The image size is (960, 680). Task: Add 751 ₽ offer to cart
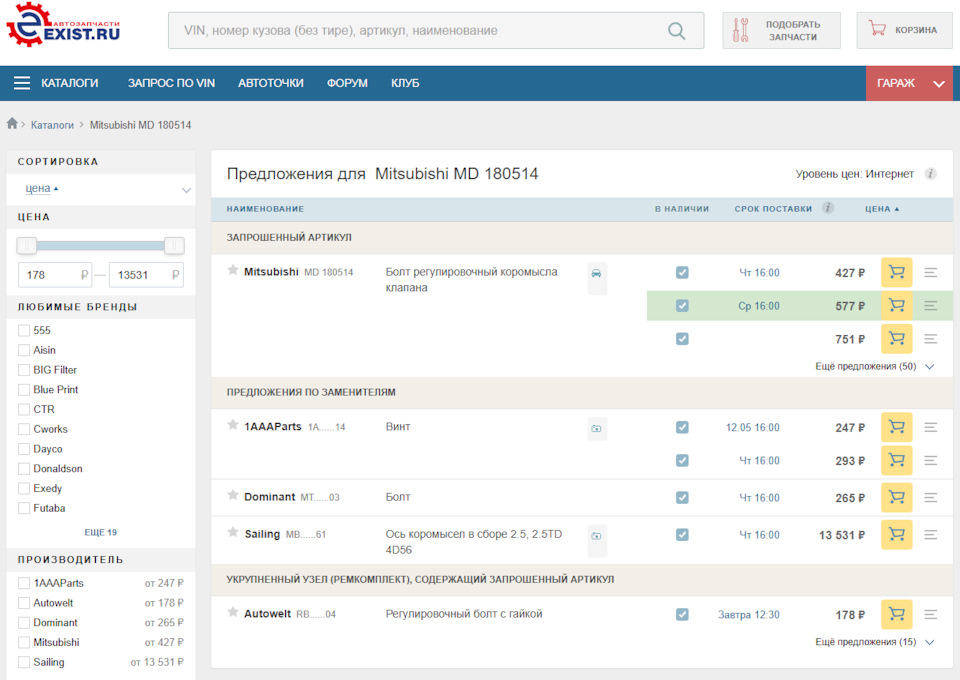click(x=896, y=338)
